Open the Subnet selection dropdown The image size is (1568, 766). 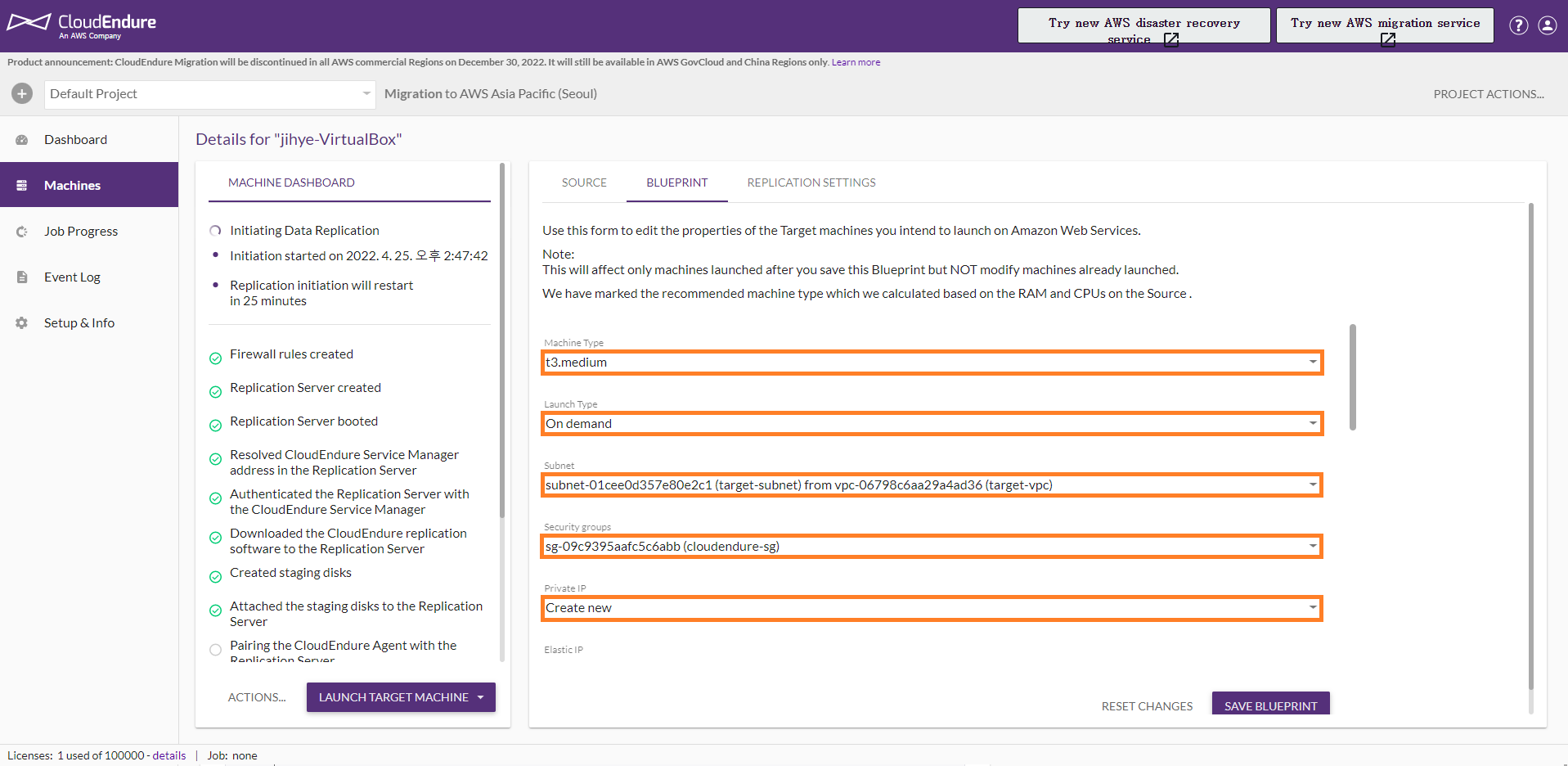coord(932,485)
